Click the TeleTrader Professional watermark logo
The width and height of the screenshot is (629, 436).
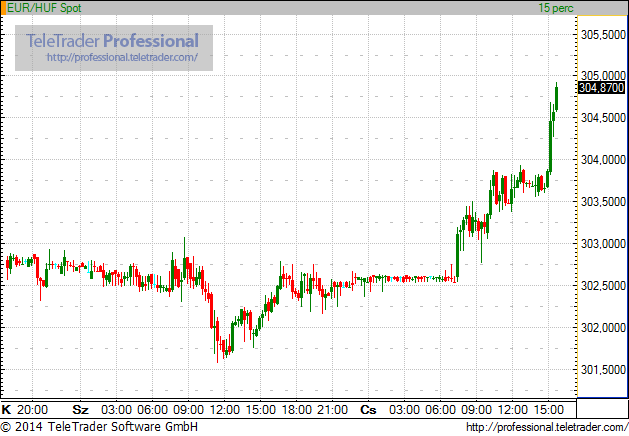(x=112, y=41)
